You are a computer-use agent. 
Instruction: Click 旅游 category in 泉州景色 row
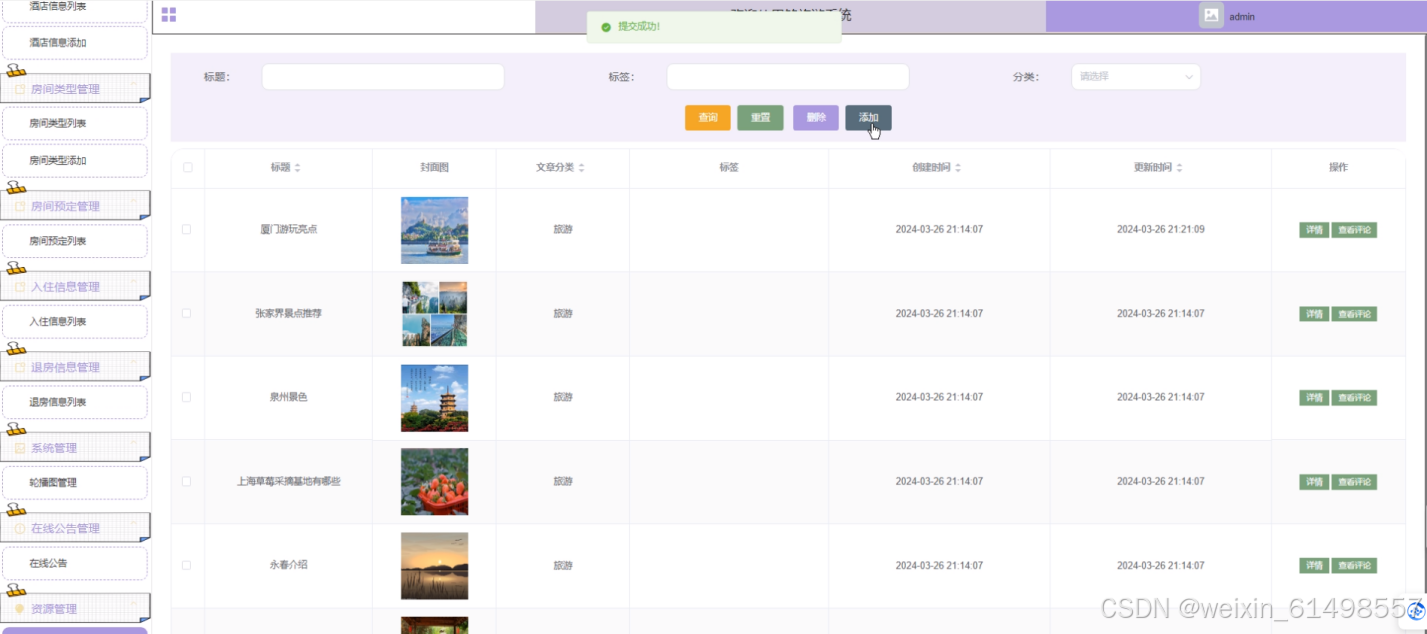point(563,397)
